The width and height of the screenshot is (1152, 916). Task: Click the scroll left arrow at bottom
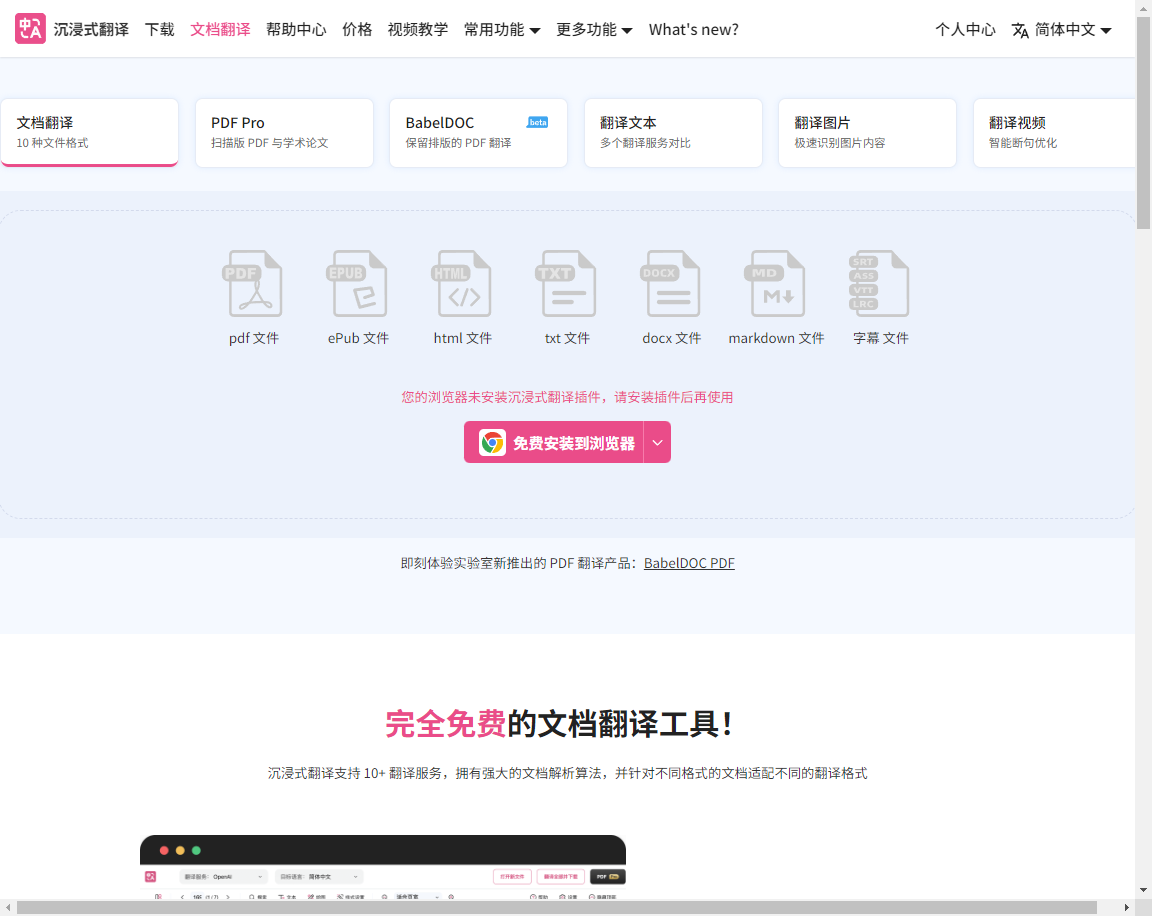point(7,908)
